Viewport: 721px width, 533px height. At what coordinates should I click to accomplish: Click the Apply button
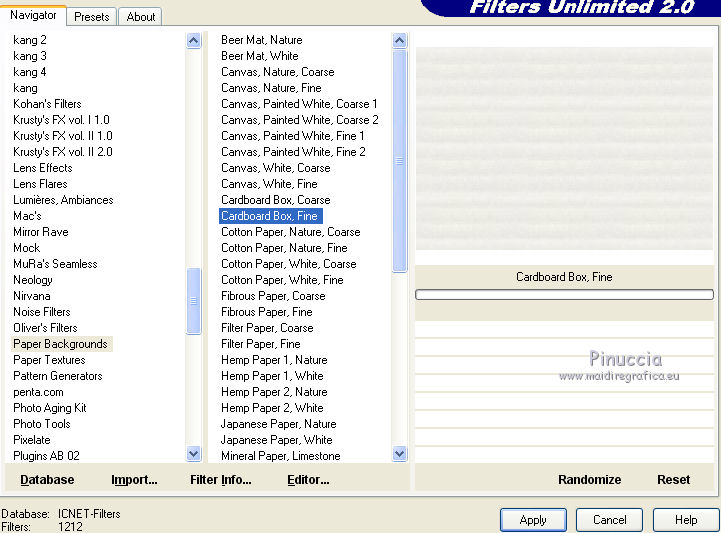(x=533, y=520)
